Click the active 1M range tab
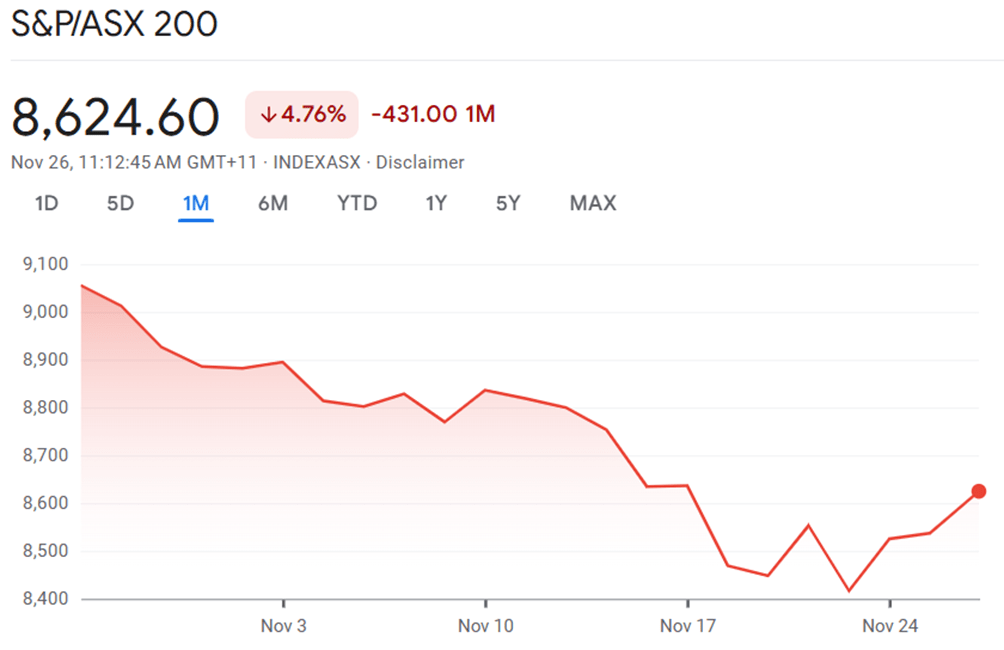The height and width of the screenshot is (650, 1004). 195,204
